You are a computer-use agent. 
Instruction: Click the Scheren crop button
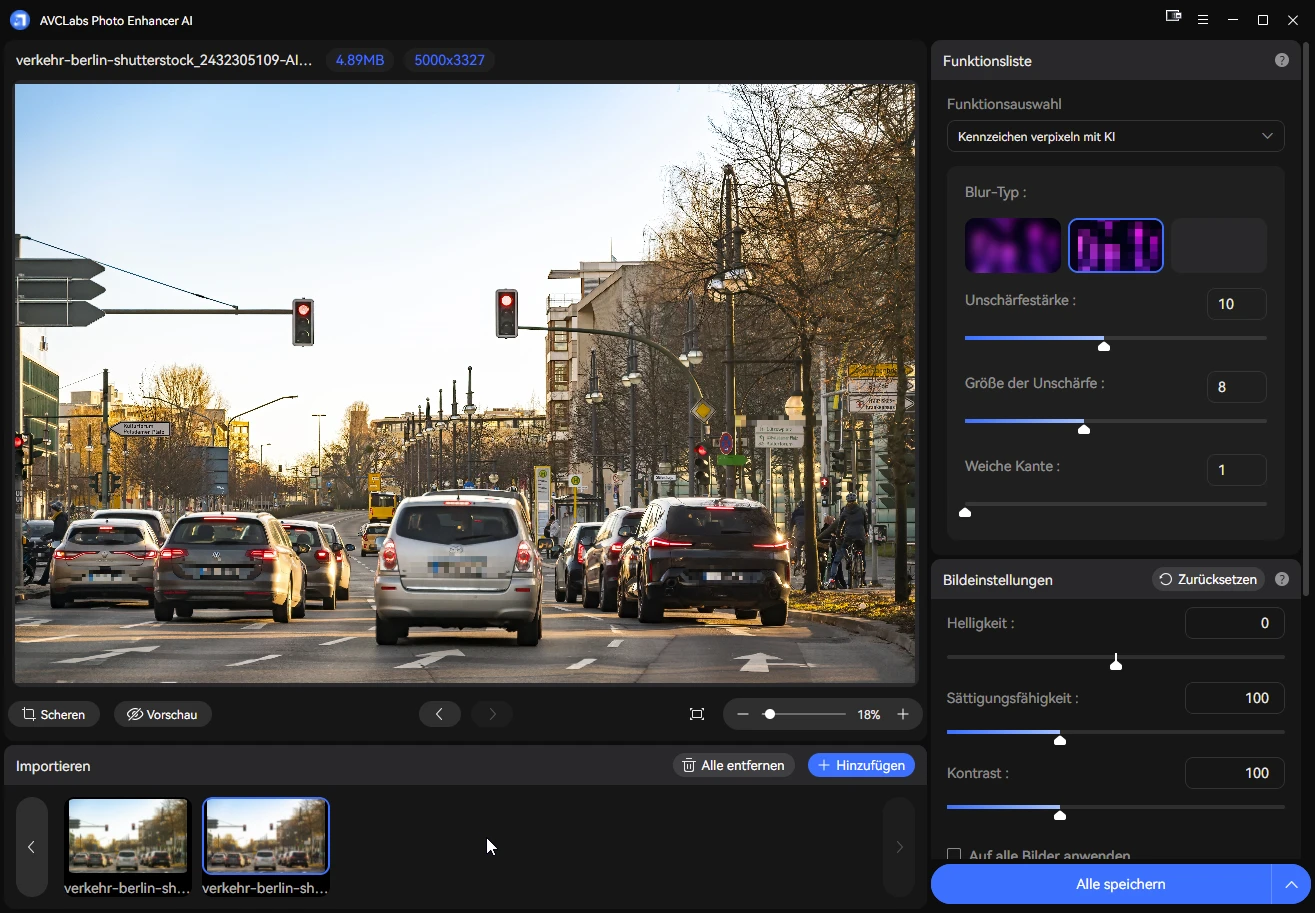tap(54, 714)
